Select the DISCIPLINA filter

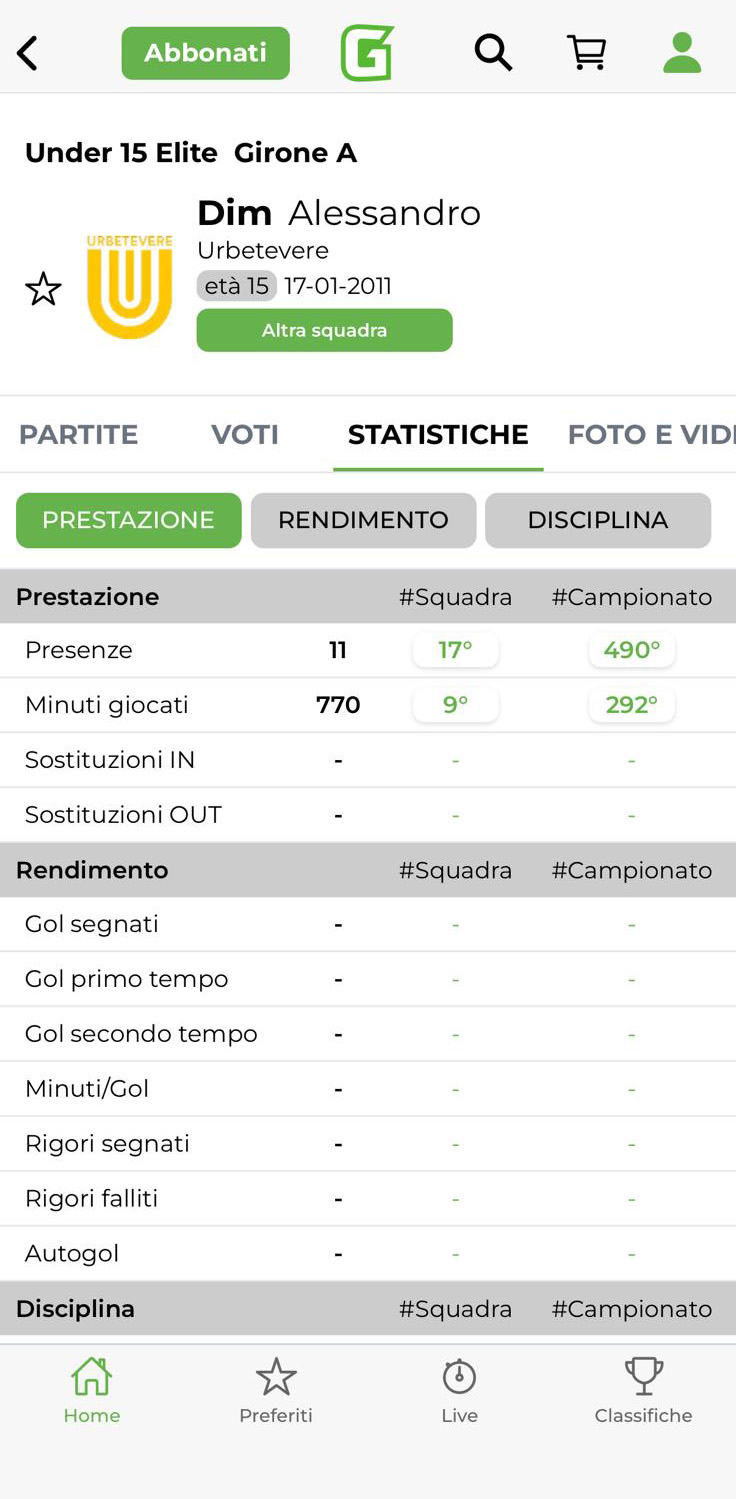click(598, 520)
